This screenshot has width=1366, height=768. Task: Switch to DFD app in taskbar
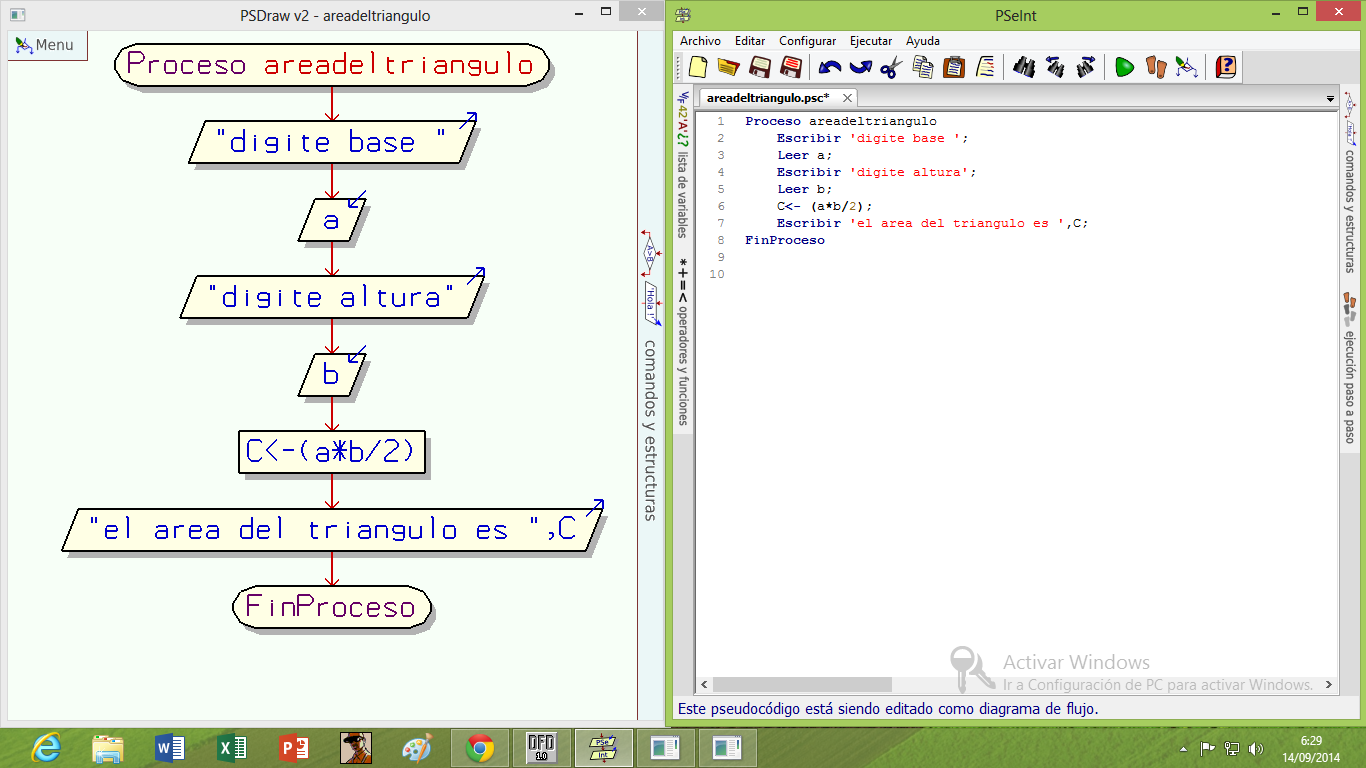tap(541, 748)
